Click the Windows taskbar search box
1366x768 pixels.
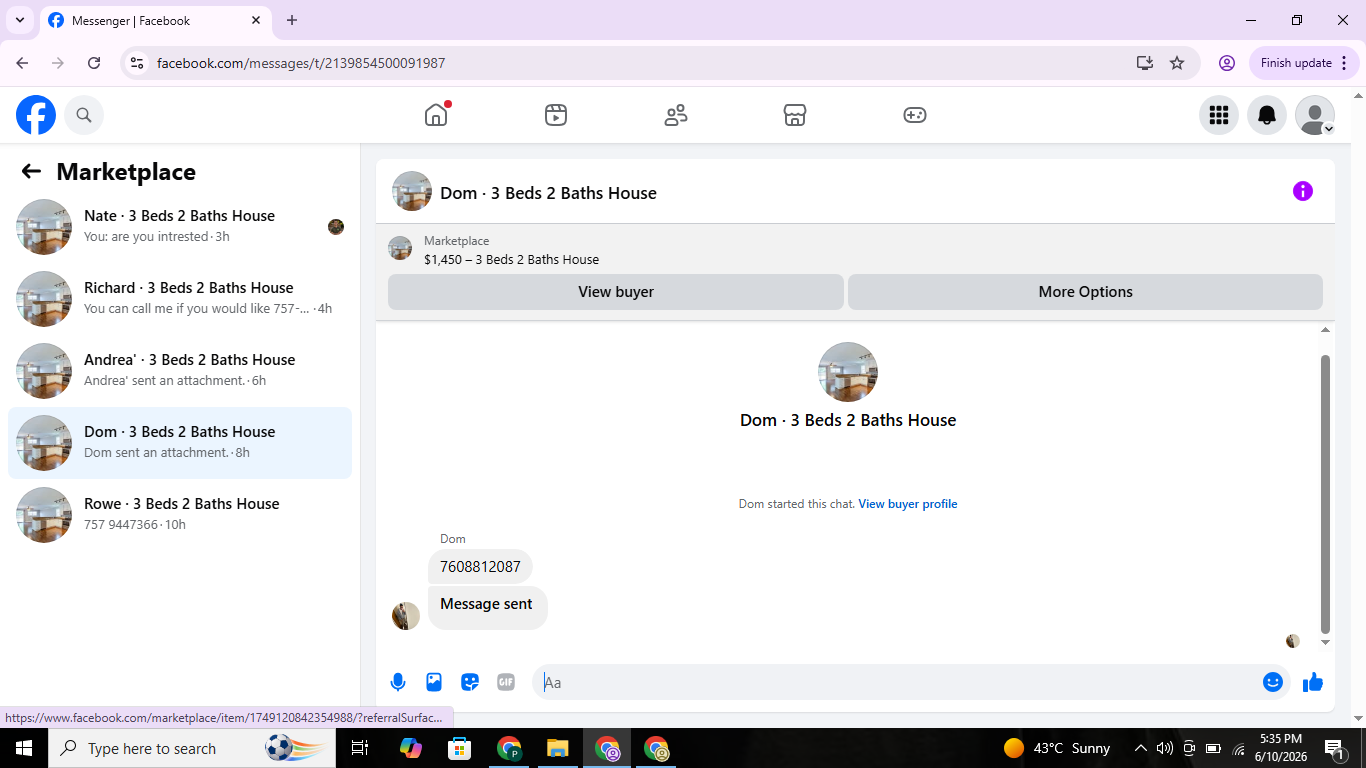tap(192, 748)
